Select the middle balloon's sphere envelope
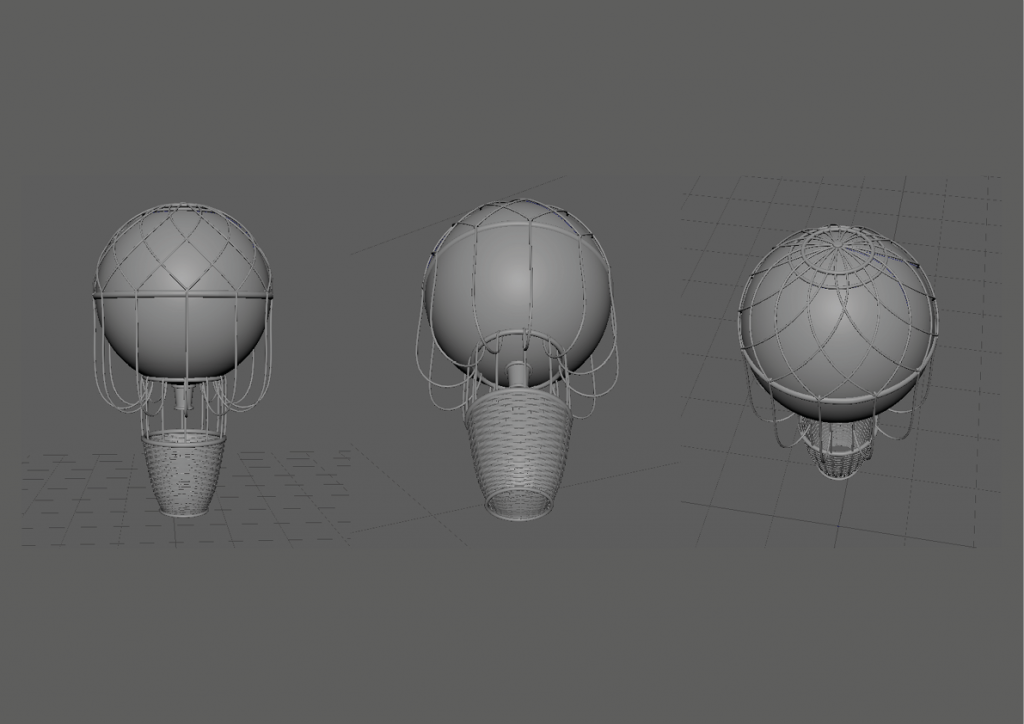The image size is (1024, 724). coord(517,290)
